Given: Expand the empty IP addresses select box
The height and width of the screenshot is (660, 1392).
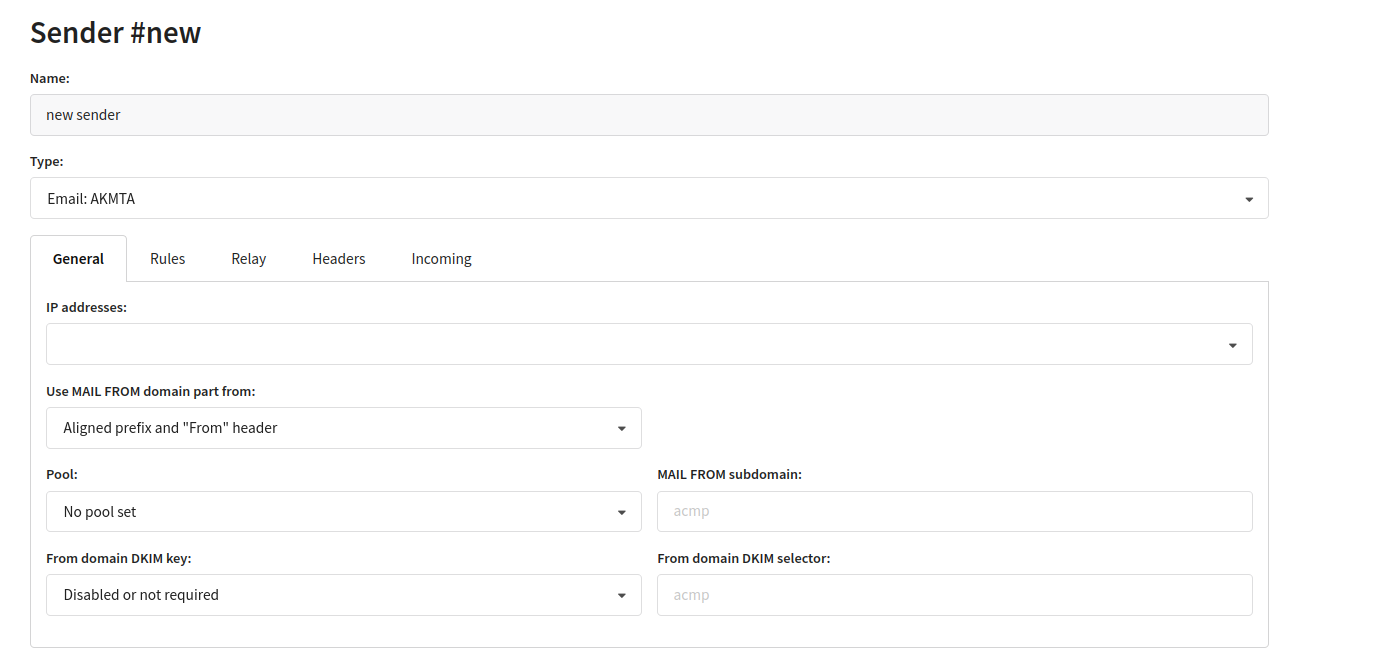Looking at the screenshot, I should point(640,344).
